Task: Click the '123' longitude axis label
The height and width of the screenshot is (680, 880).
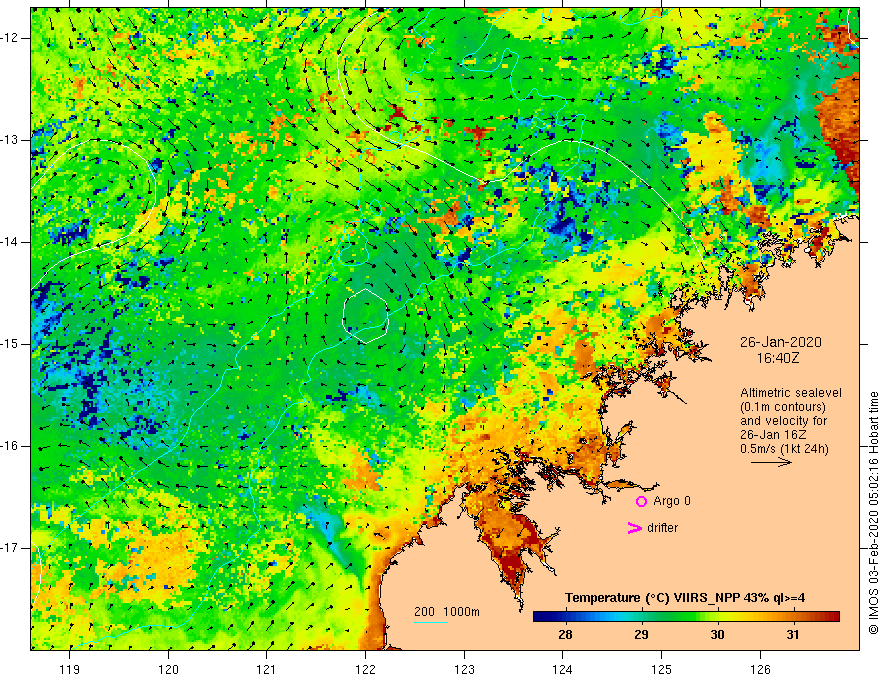Action: tap(464, 669)
